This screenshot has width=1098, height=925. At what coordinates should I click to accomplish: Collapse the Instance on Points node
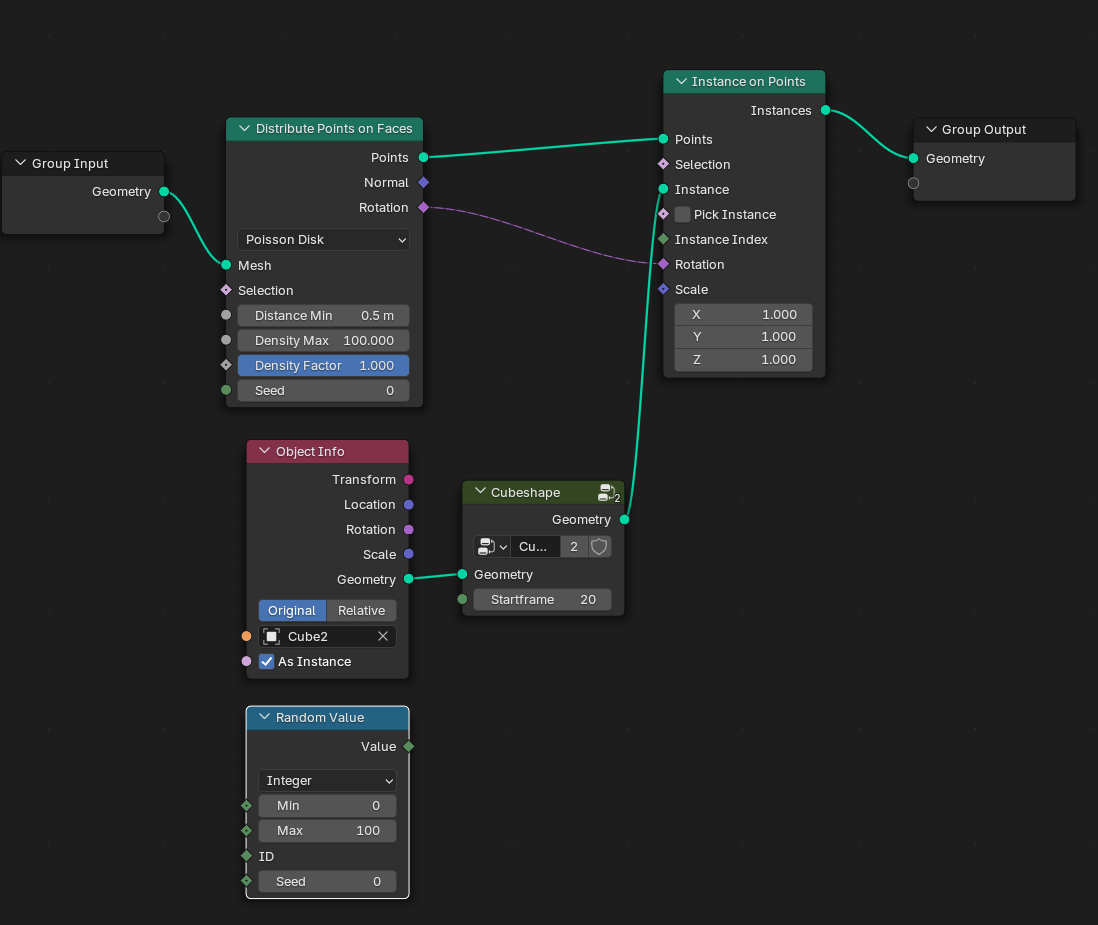(681, 81)
